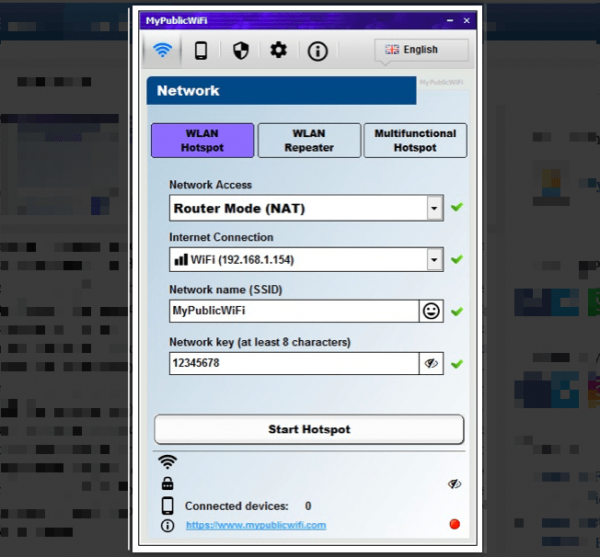Expand the Network Access dropdown arrow

(434, 208)
